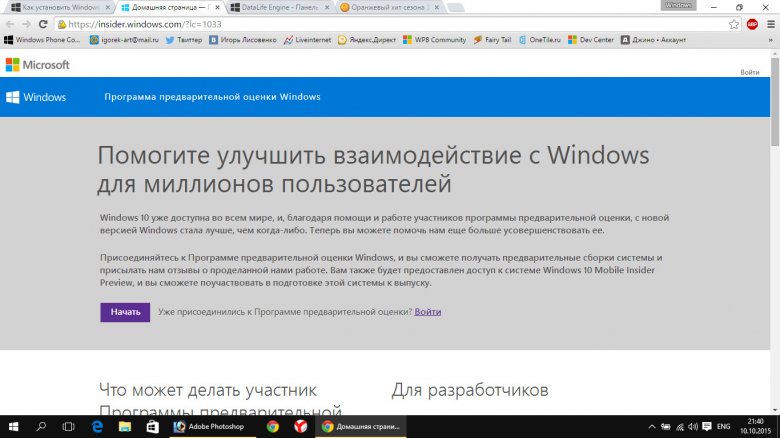Click the battery tray icon

pyautogui.click(x=666, y=427)
